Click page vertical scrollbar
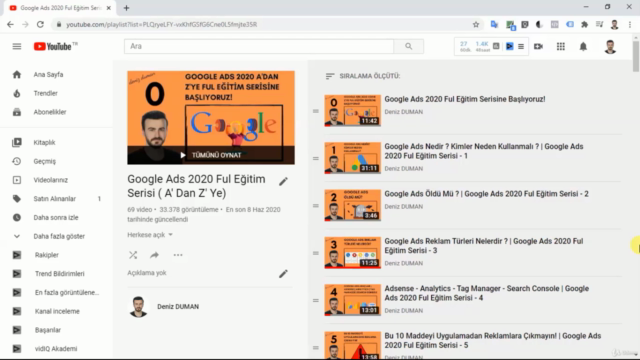The image size is (640, 360). pos(636,57)
